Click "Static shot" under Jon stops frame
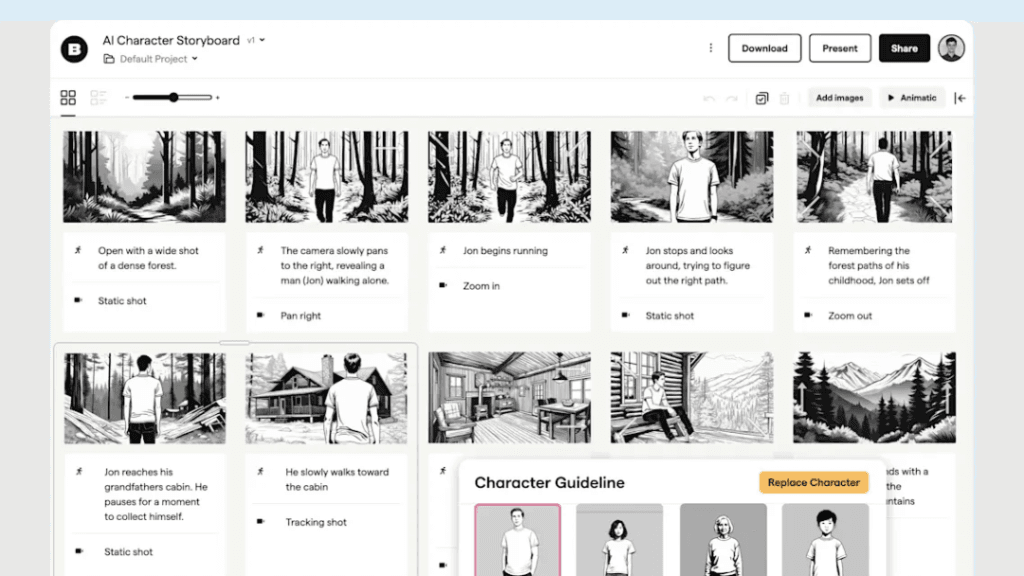This screenshot has width=1024, height=576. 669,316
